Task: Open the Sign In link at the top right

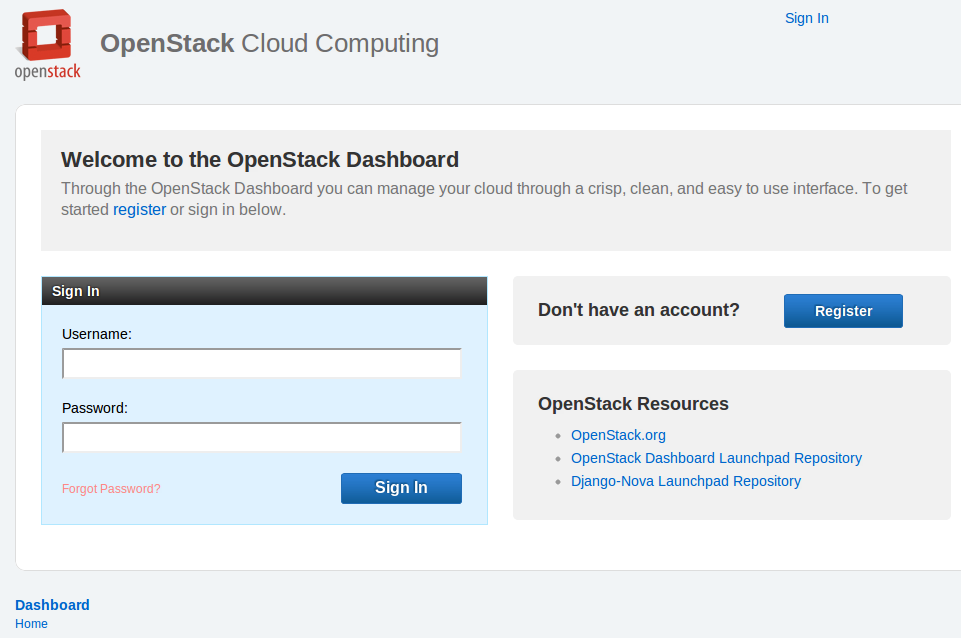Action: point(807,18)
